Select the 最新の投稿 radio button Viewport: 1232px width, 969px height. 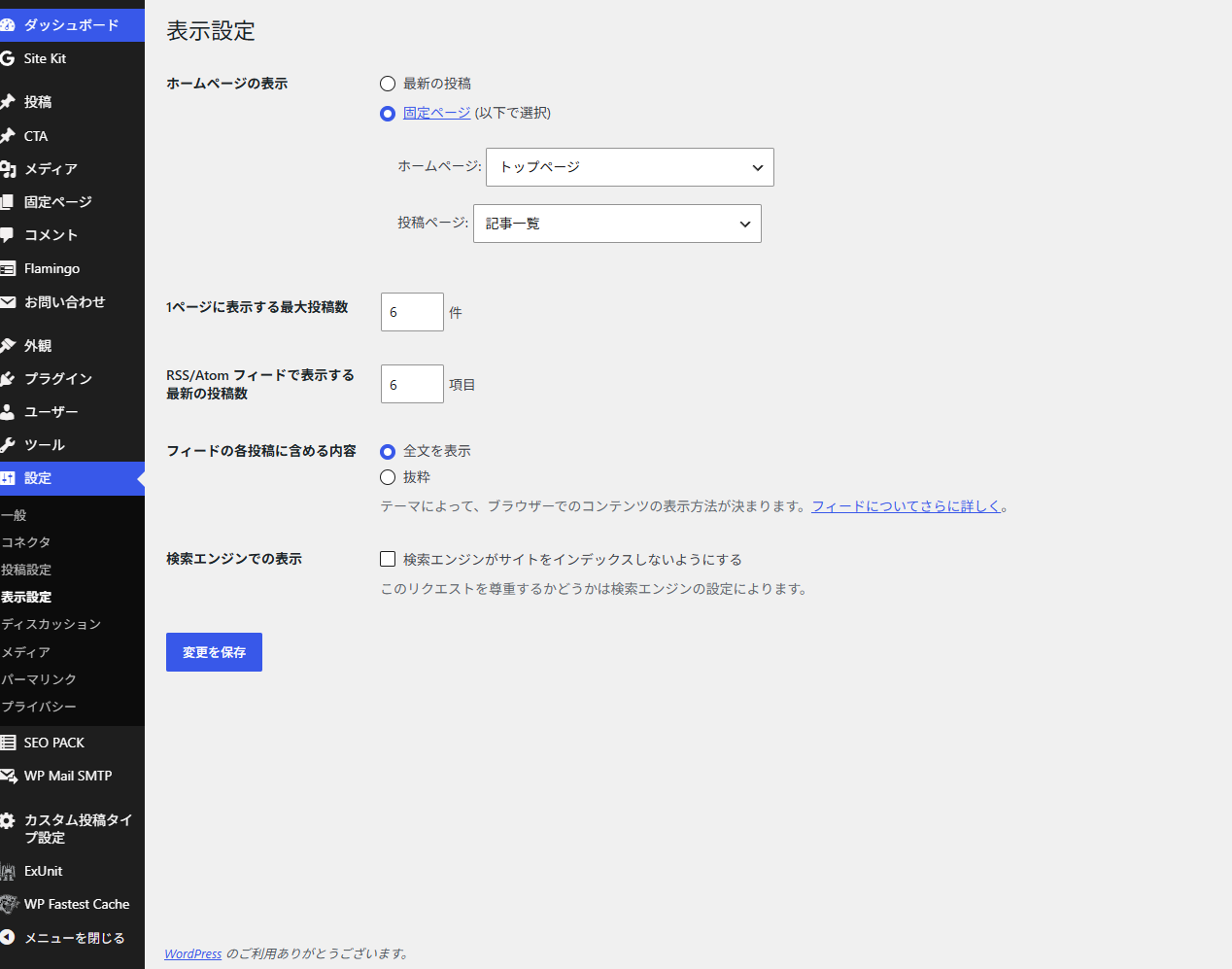coord(388,84)
